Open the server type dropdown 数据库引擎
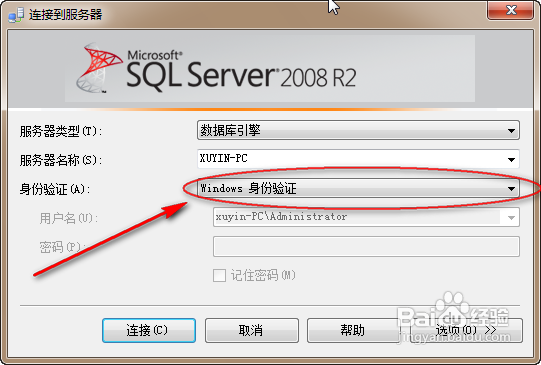Image resolution: width=541 pixels, height=365 pixels. pyautogui.click(x=358, y=130)
